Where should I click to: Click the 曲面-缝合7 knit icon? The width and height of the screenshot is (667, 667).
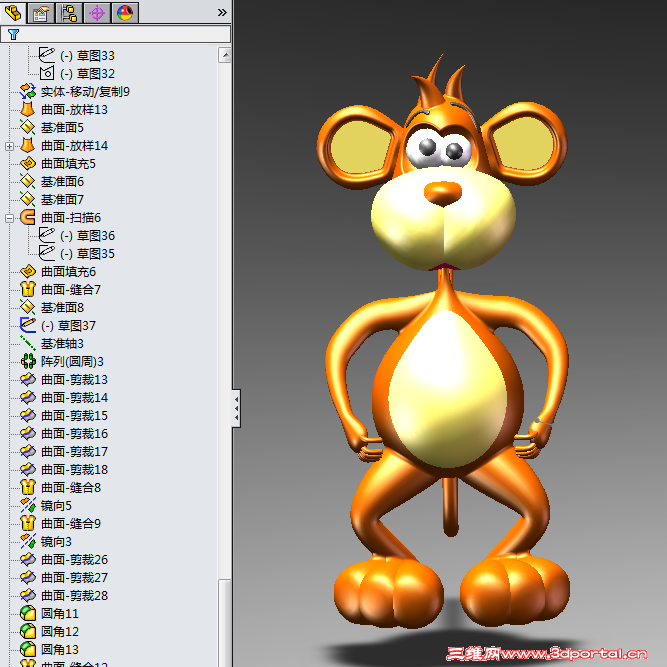click(28, 289)
